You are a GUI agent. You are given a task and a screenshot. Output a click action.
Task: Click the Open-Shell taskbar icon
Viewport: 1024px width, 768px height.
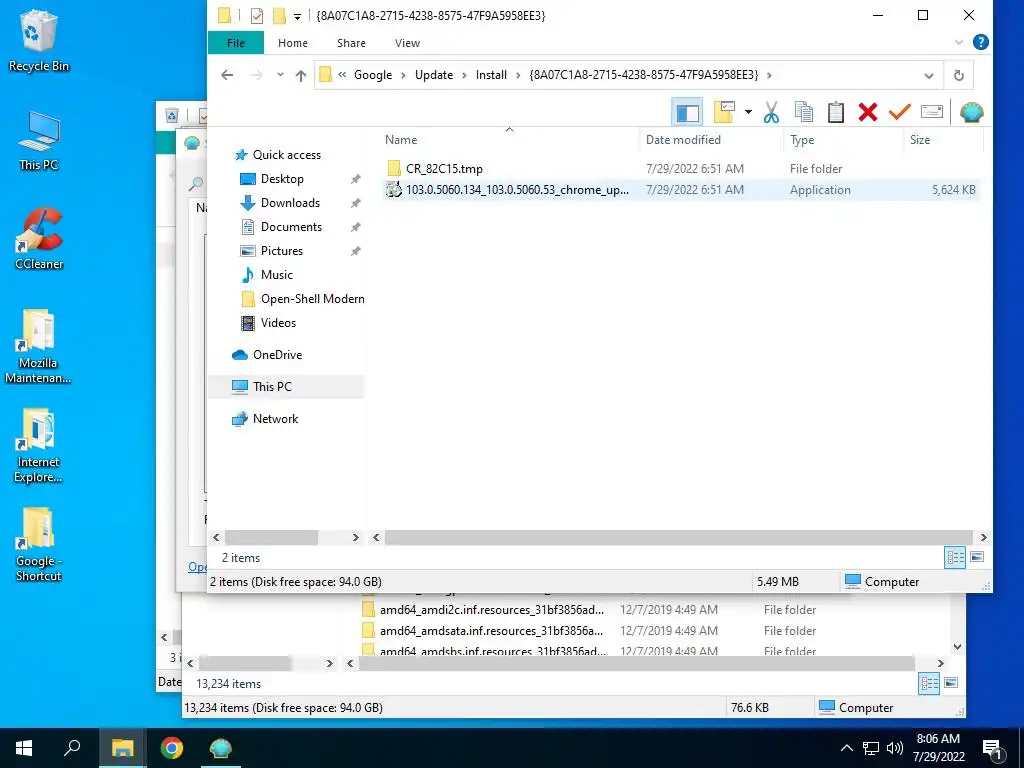(221, 748)
